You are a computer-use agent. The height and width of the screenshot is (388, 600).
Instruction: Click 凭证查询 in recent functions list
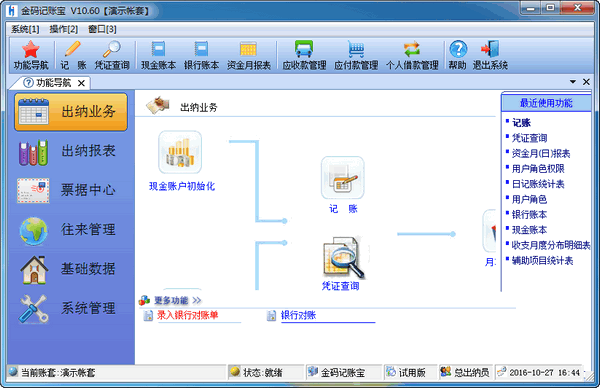(x=530, y=138)
